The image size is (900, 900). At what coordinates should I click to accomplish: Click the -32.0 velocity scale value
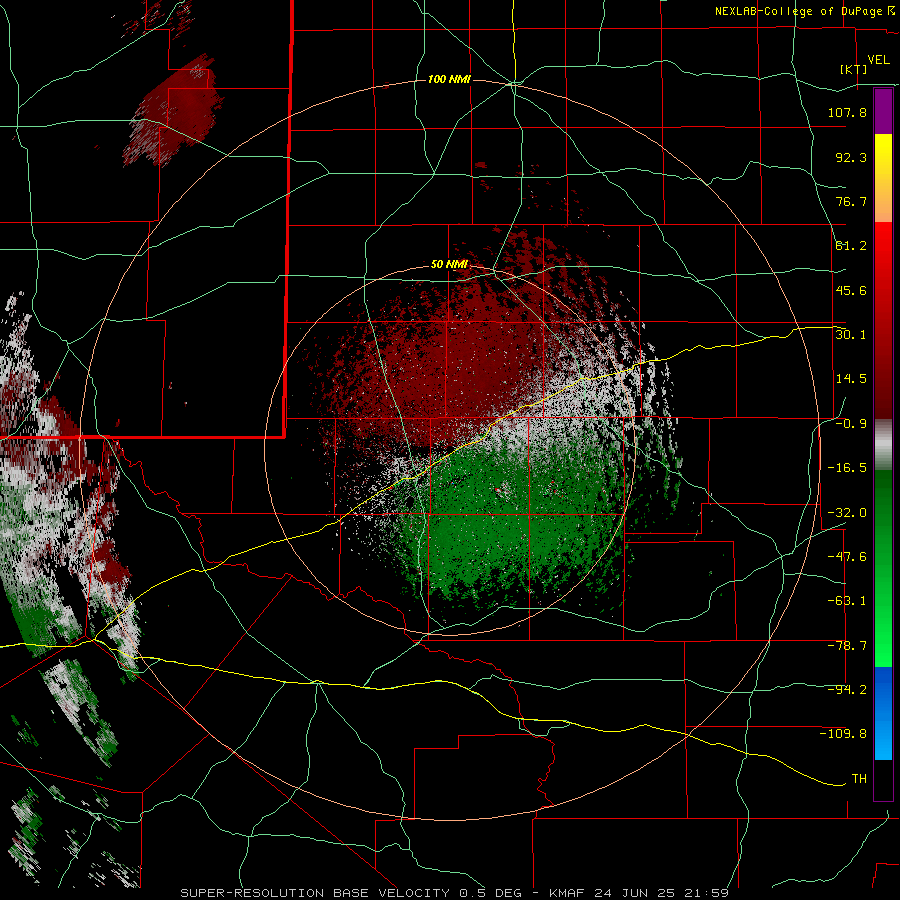(x=847, y=513)
